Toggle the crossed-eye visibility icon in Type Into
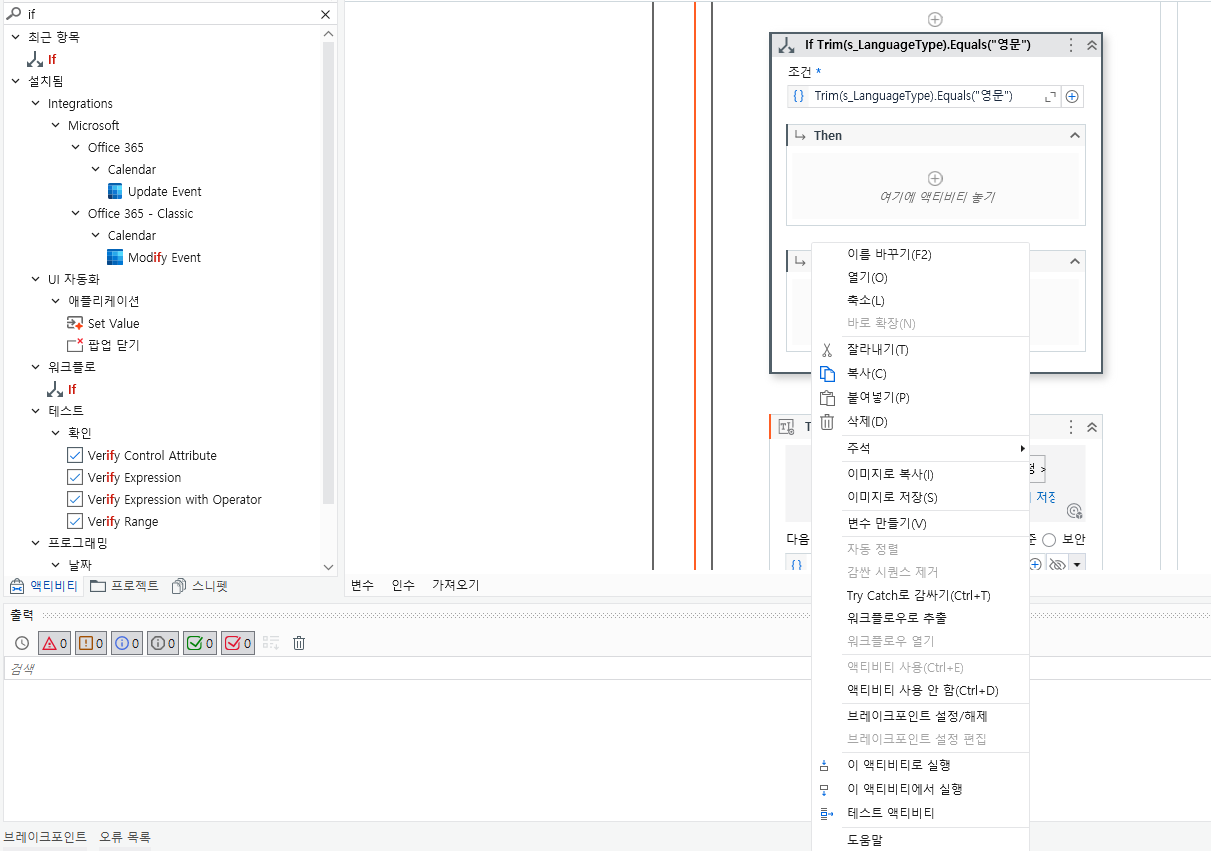The width and height of the screenshot is (1211, 851). pos(1057,564)
